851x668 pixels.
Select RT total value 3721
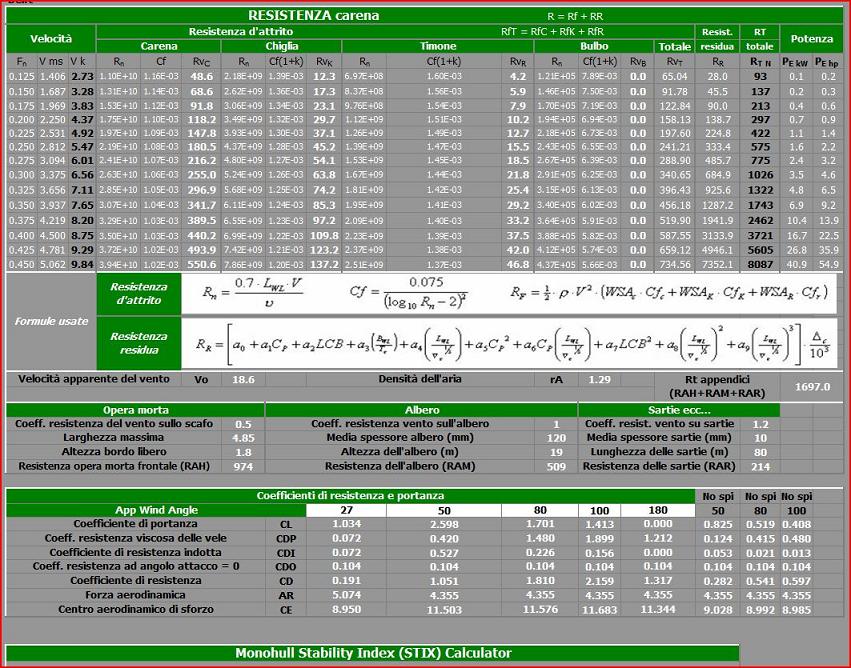point(760,236)
